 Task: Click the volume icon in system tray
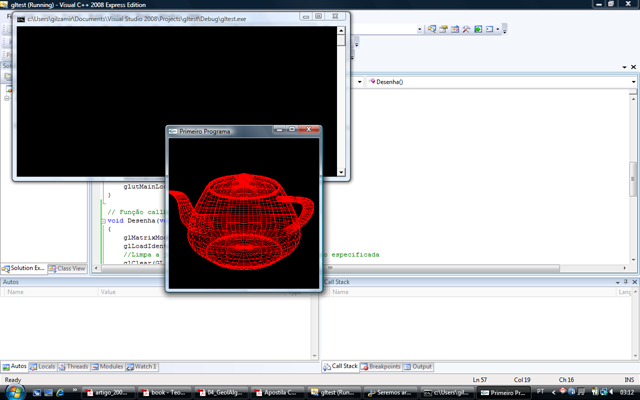coord(612,392)
